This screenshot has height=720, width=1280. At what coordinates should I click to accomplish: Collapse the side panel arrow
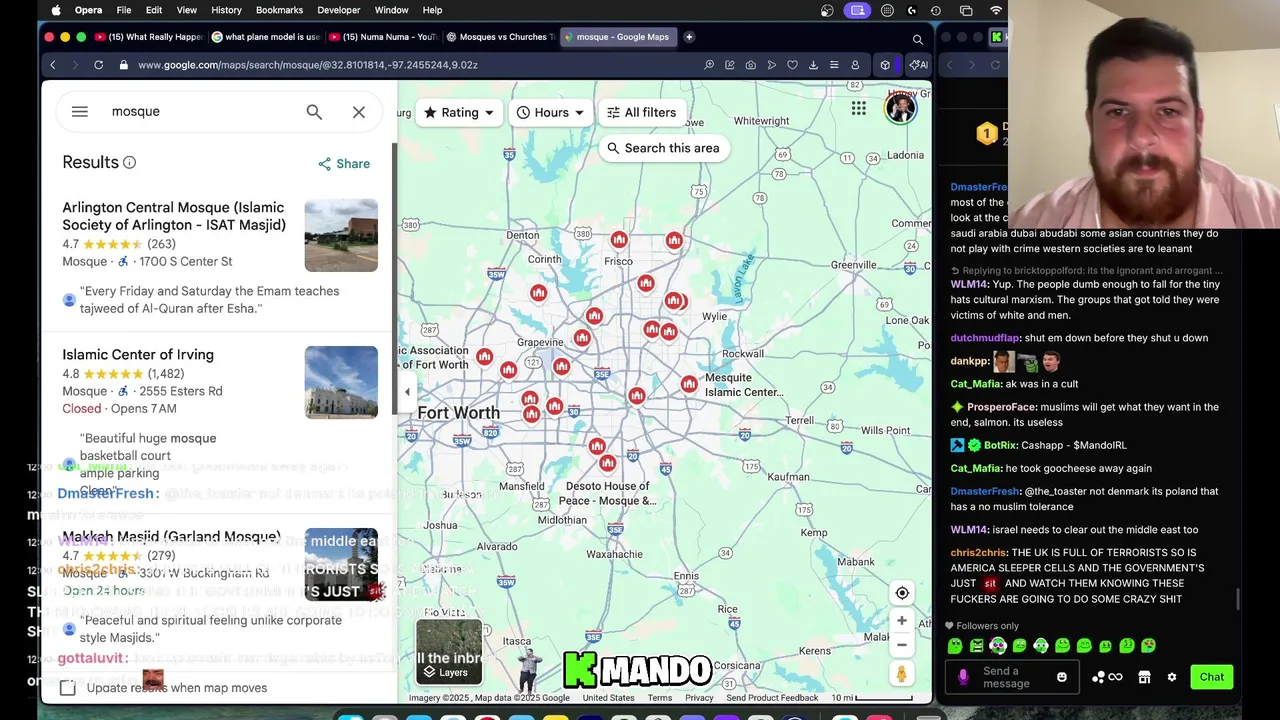click(407, 392)
